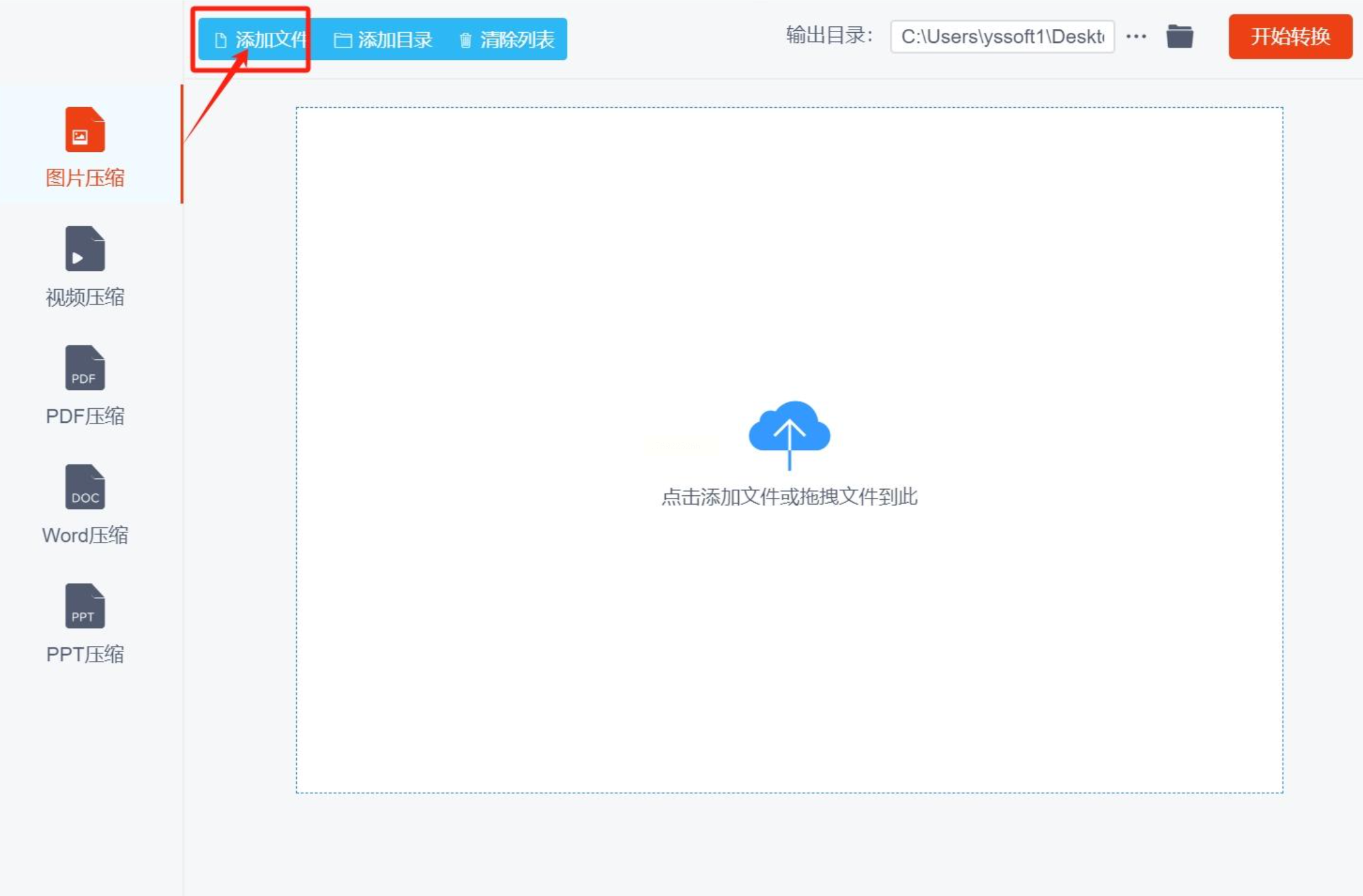This screenshot has width=1363, height=896.
Task: Switch to 视频压缩 tab label
Action: click(x=84, y=297)
